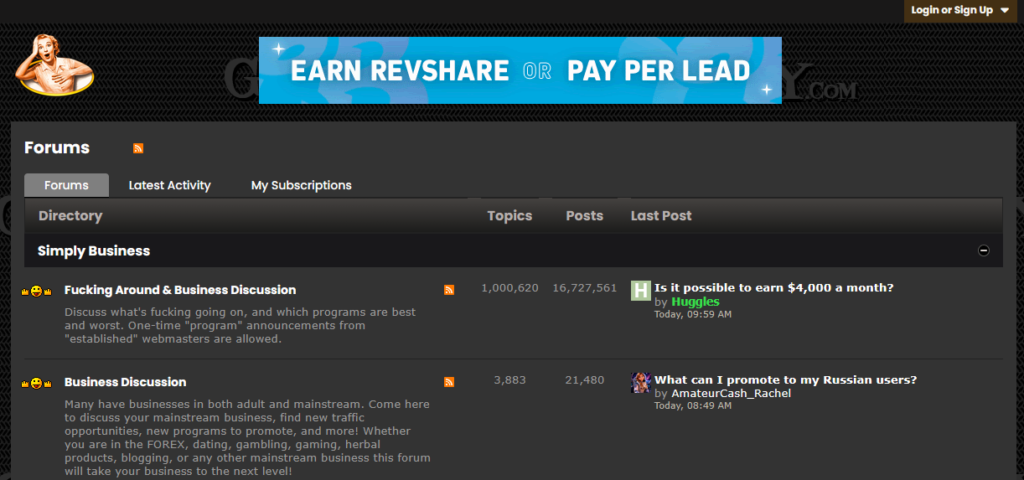The image size is (1024, 480).
Task: View the Huggles user profile
Action: 696,302
